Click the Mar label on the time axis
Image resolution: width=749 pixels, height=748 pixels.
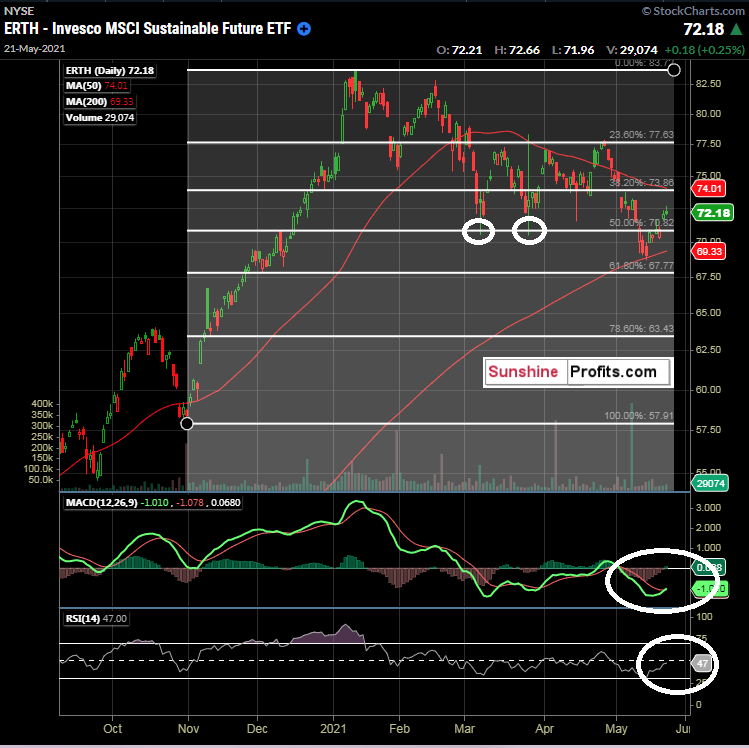(x=464, y=729)
